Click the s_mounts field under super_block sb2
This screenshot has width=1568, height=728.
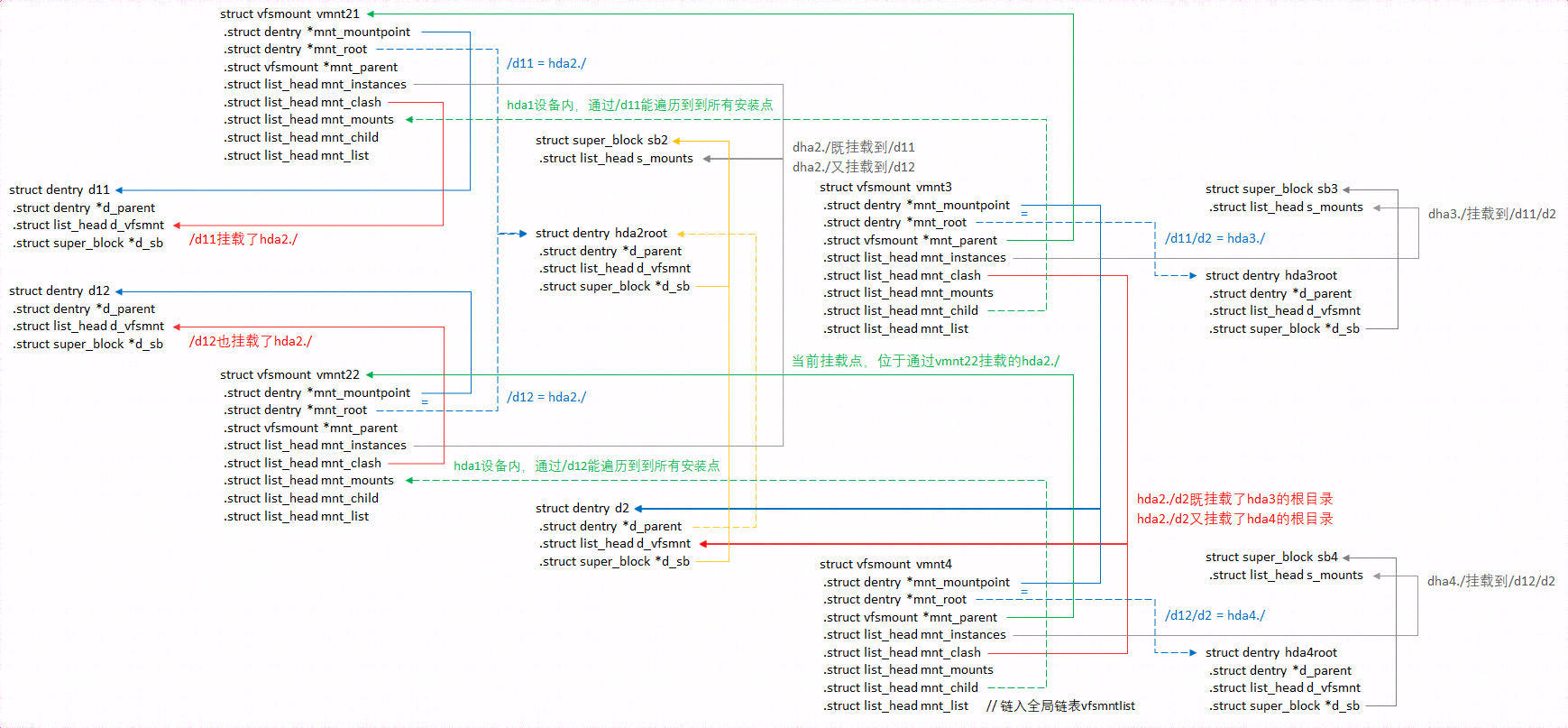click(617, 158)
